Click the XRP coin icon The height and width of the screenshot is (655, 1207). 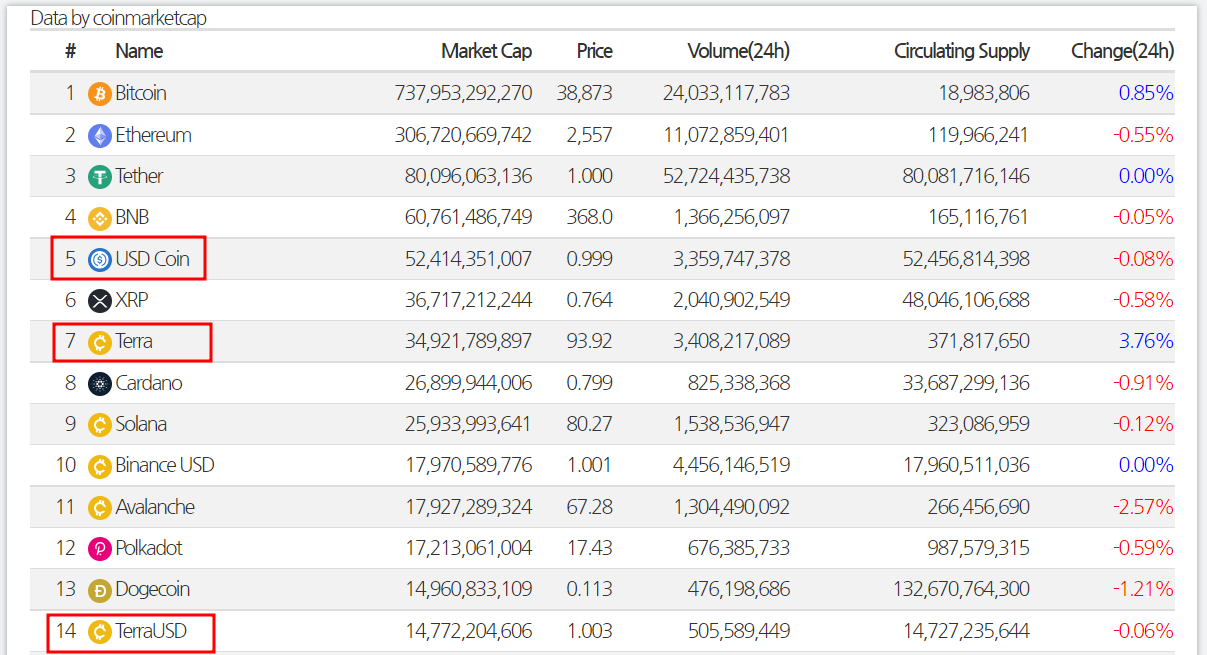pyautogui.click(x=100, y=301)
